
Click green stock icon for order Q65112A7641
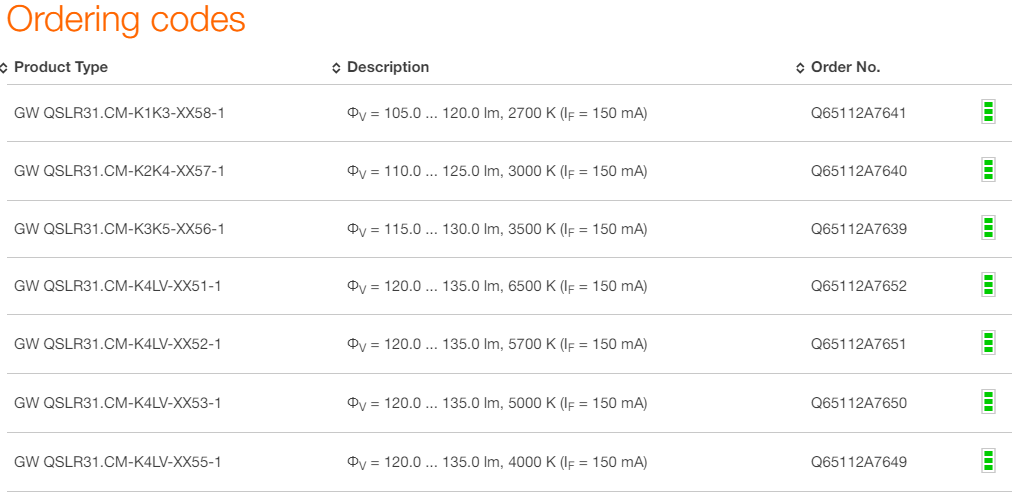pyautogui.click(x=988, y=112)
